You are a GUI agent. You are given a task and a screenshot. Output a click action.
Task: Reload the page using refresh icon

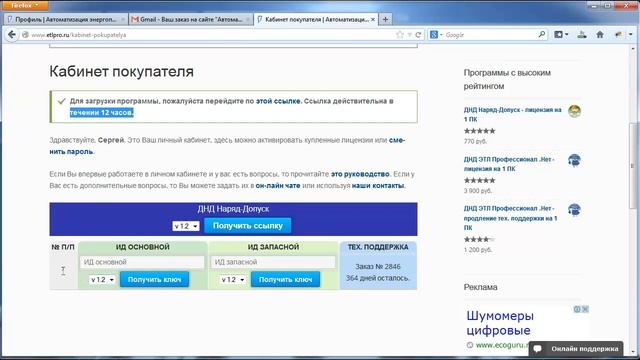[418, 35]
